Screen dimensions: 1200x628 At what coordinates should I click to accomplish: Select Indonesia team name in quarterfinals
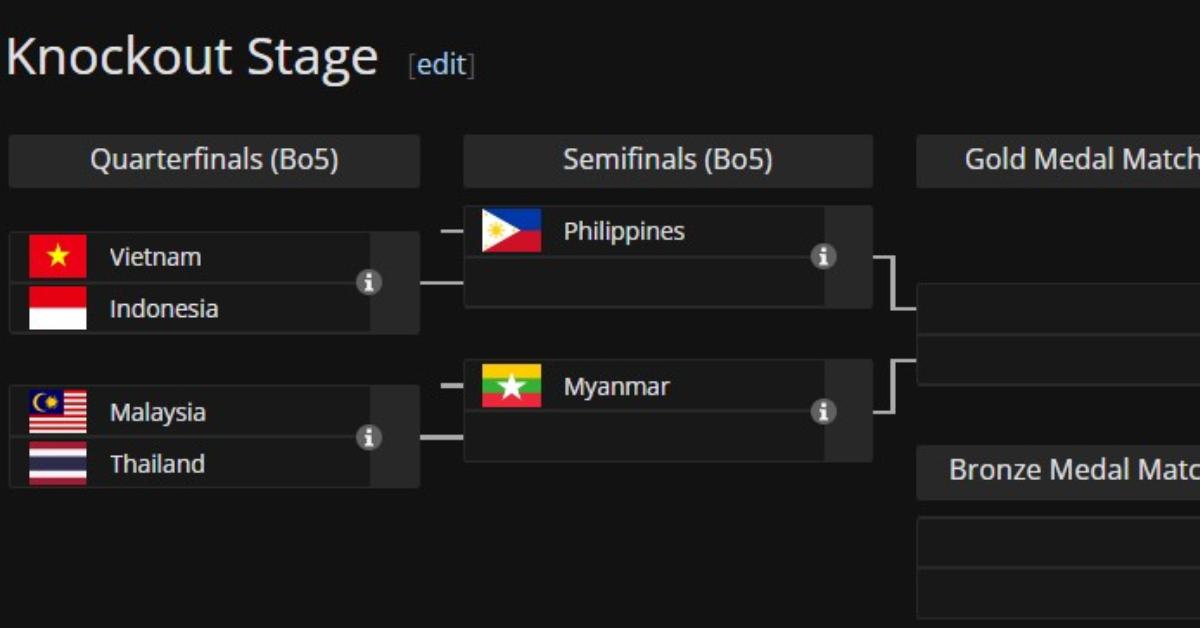163,309
